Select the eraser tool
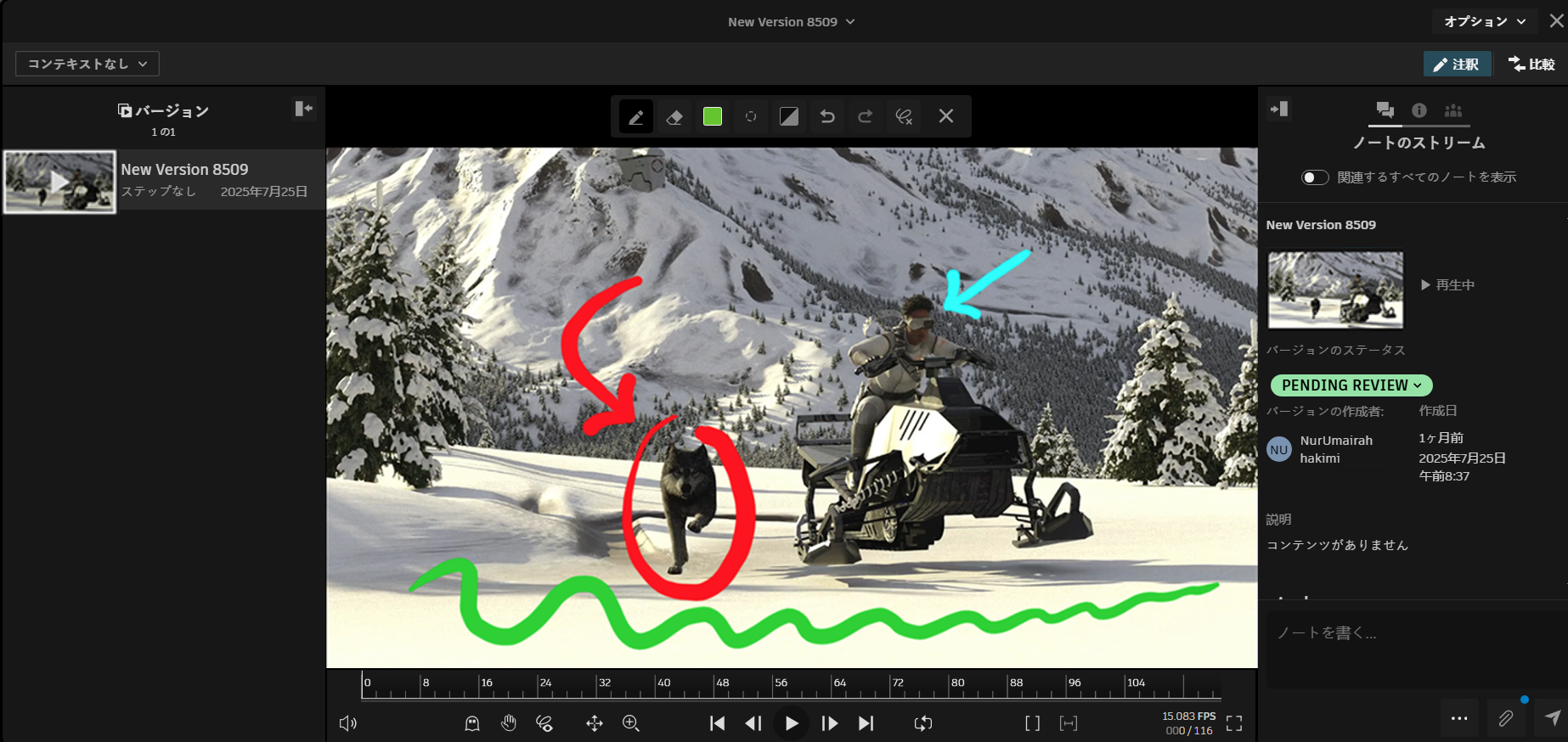This screenshot has width=1568, height=742. coord(674,116)
